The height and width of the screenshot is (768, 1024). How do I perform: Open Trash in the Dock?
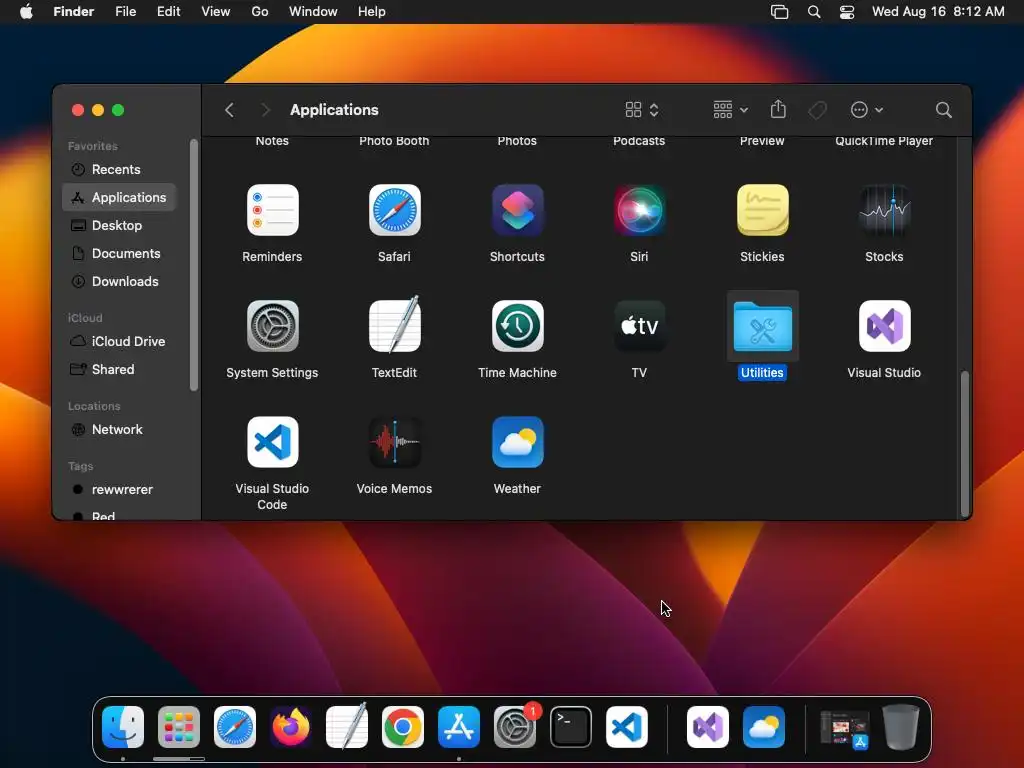tap(901, 727)
